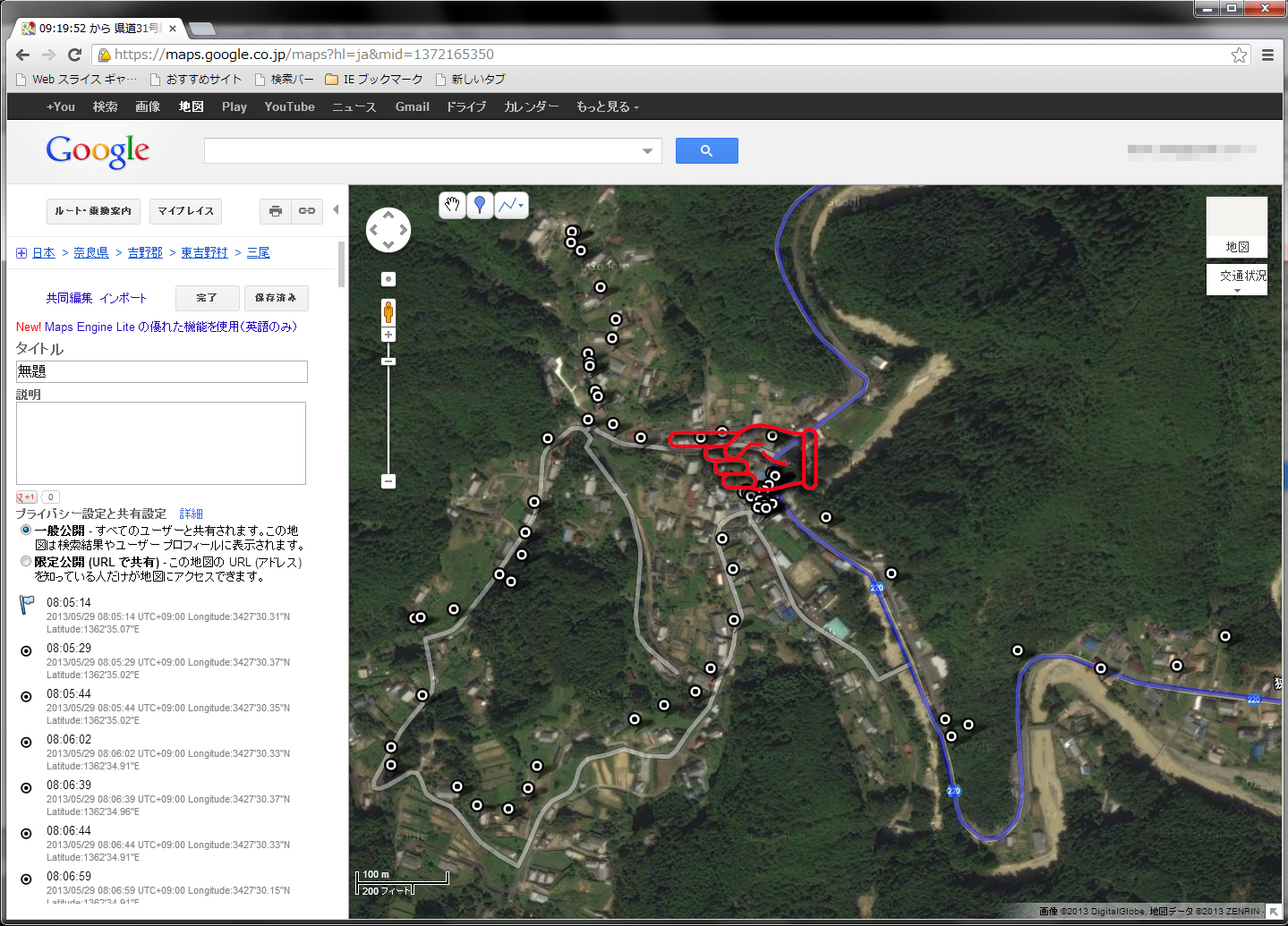Click the blue search button
This screenshot has width=1288, height=926.
click(707, 150)
